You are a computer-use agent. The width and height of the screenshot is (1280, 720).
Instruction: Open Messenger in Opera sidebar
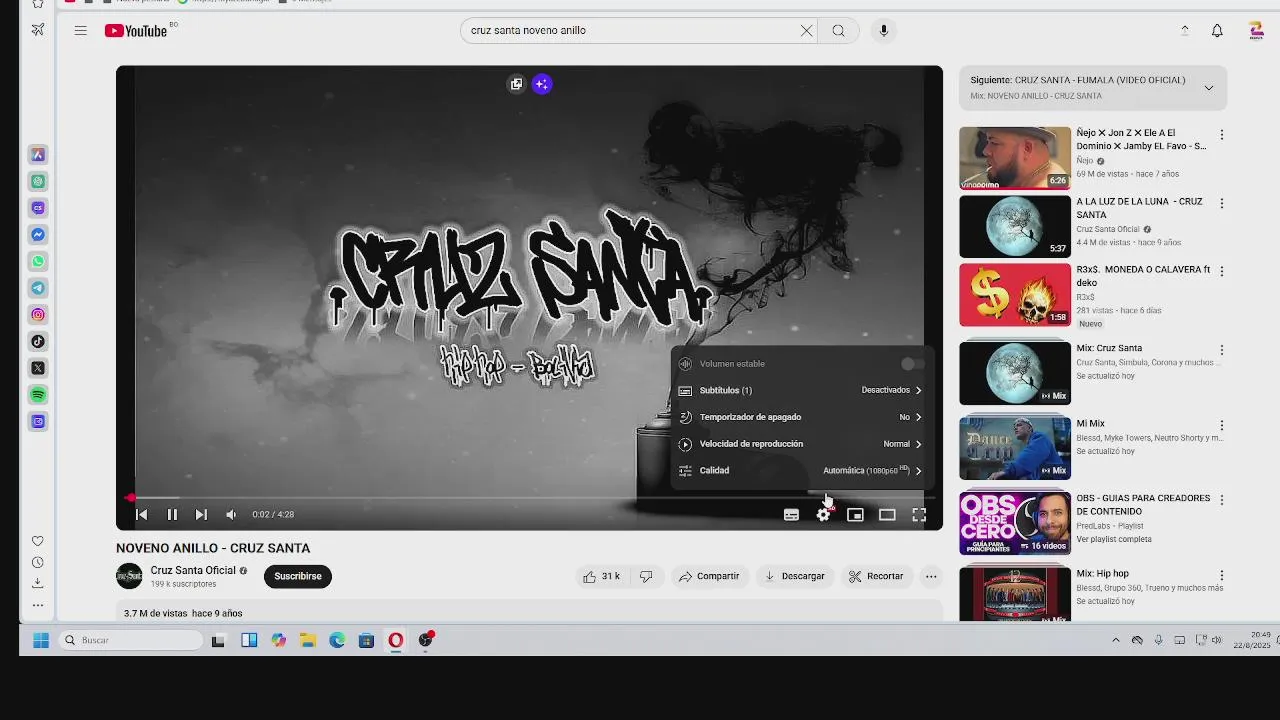[x=38, y=234]
